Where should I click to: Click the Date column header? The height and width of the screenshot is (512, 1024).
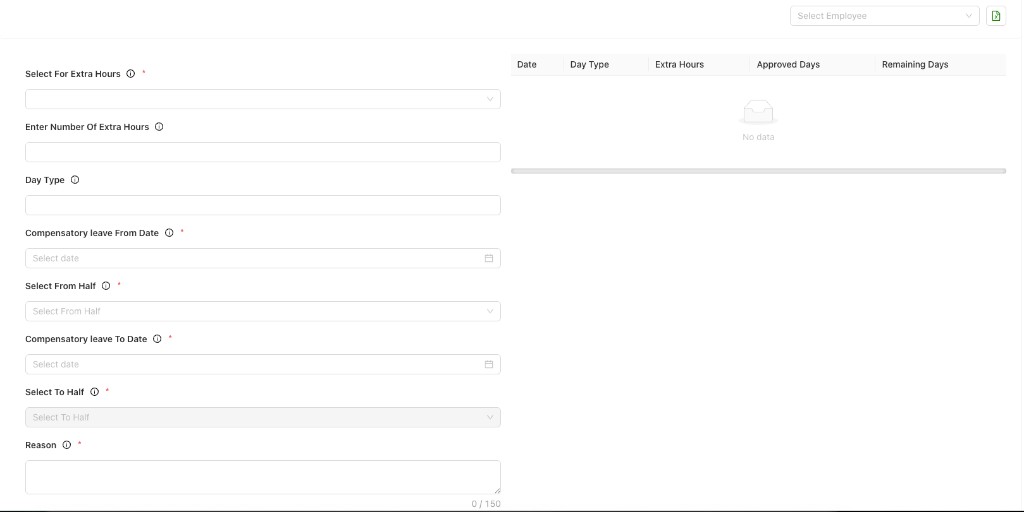tap(537, 65)
